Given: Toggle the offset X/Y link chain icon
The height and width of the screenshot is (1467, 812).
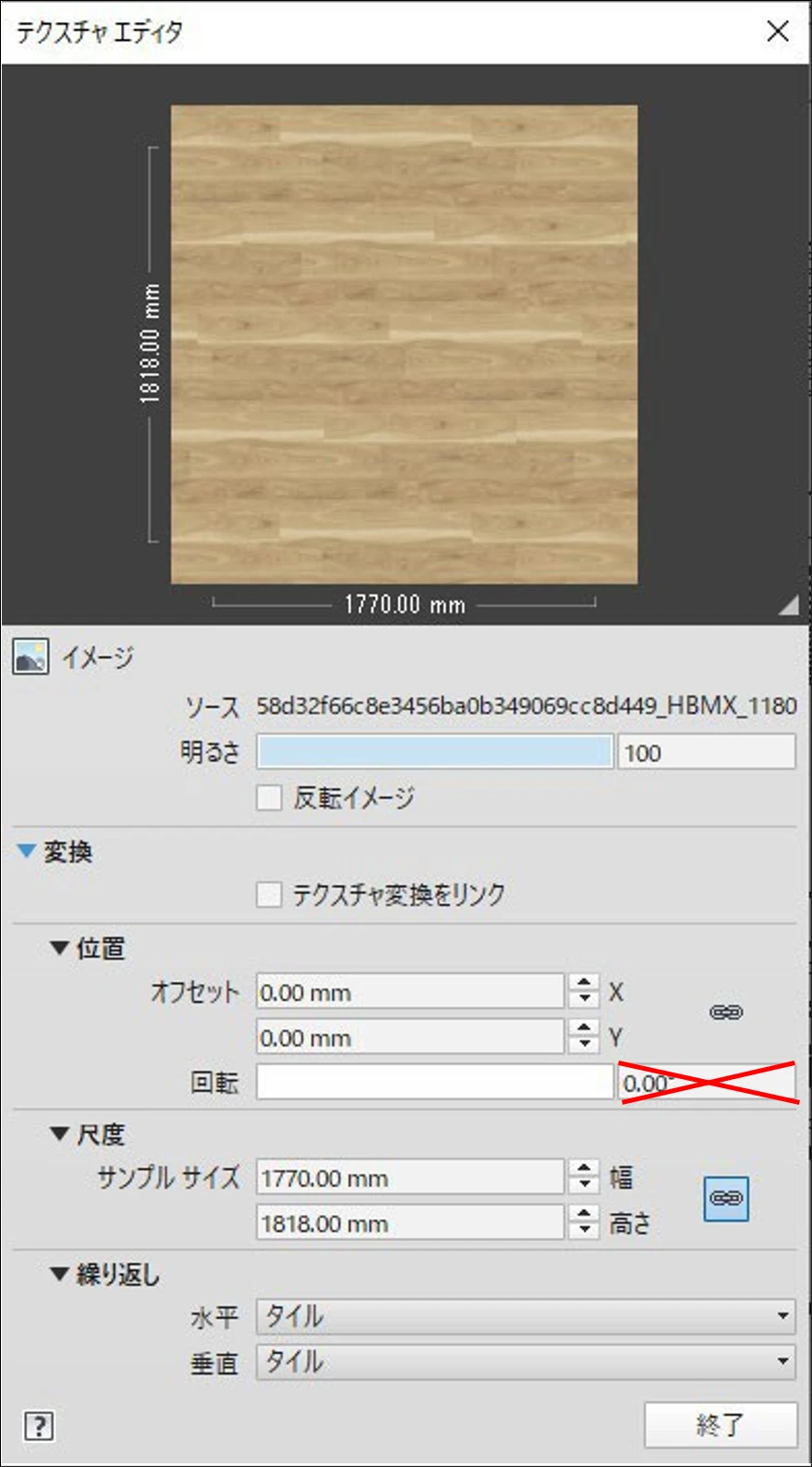Looking at the screenshot, I should coord(726,1012).
